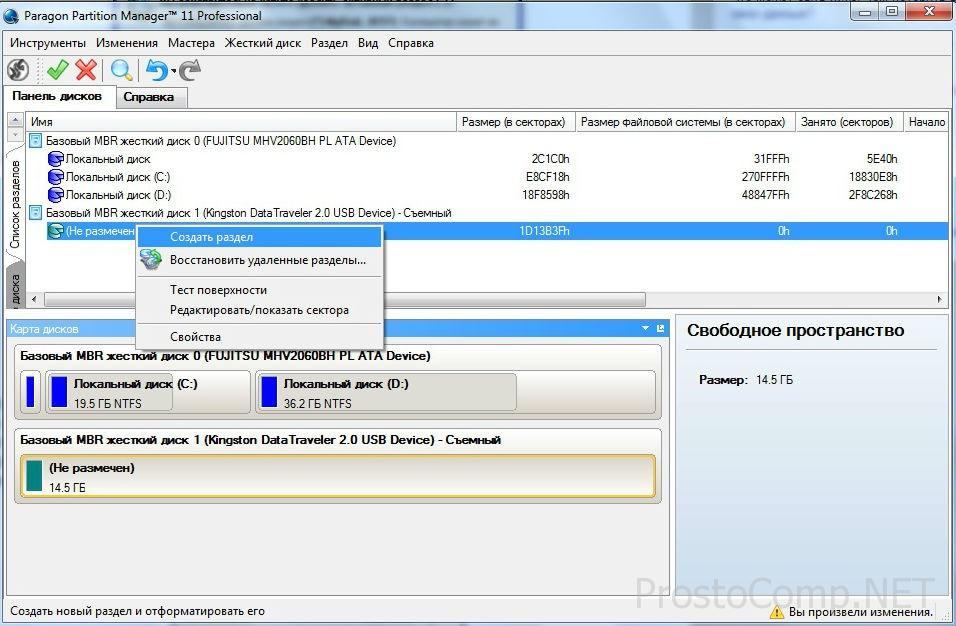Select Локальный диск (C:) 19.5 ГБ block in map

point(148,393)
